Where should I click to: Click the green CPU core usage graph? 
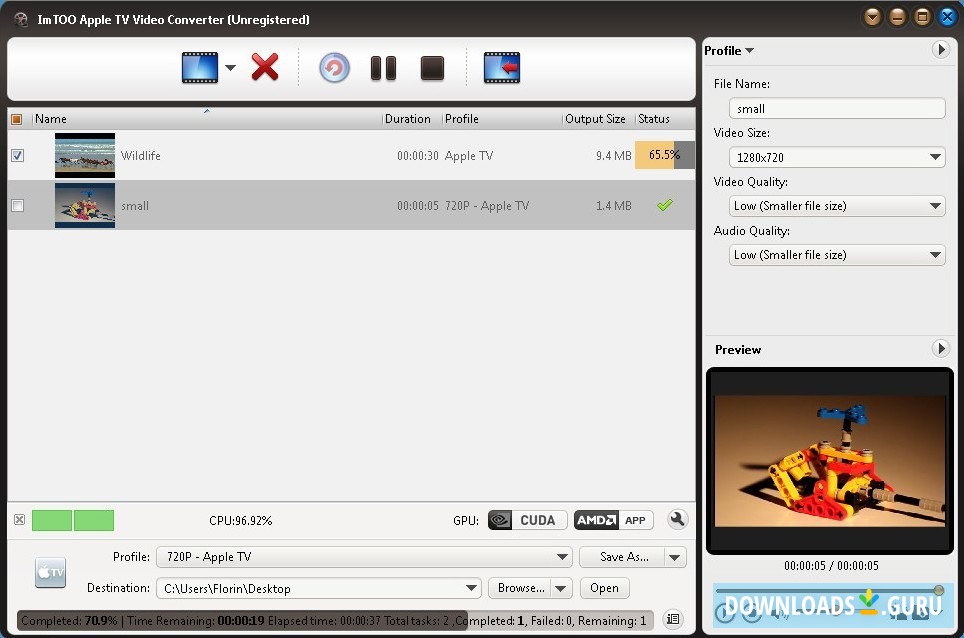click(73, 520)
